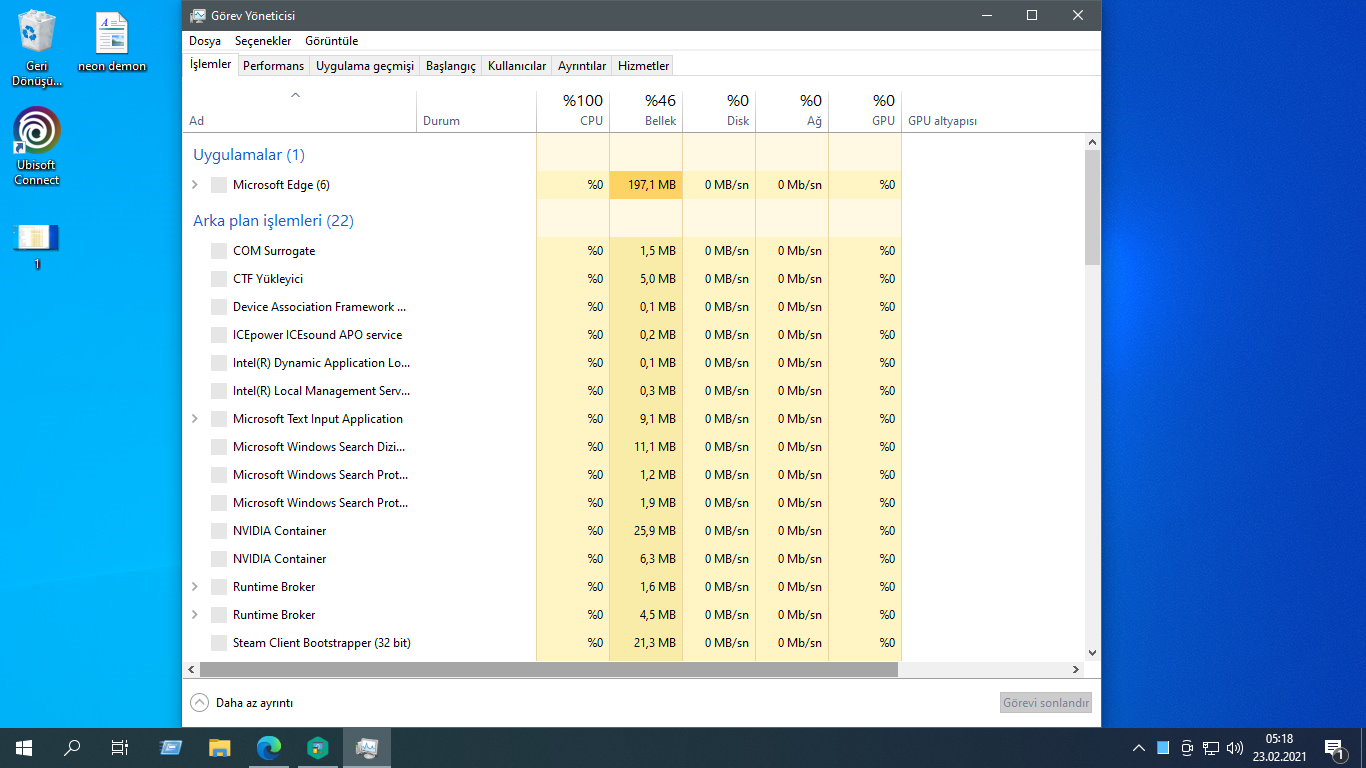1366x768 pixels.
Task: Switch to the Ayrıntılar tab
Action: [582, 66]
